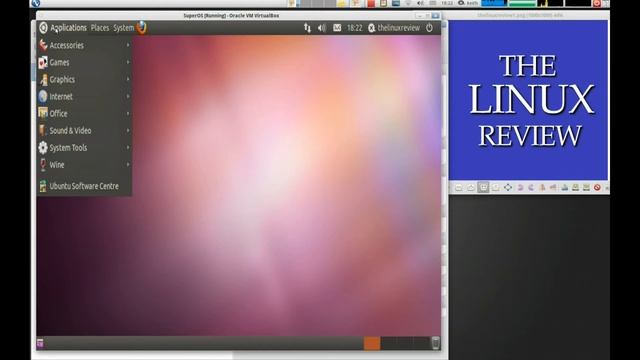The image size is (640, 360).
Task: Click the power session icon
Action: pyautogui.click(x=429, y=28)
